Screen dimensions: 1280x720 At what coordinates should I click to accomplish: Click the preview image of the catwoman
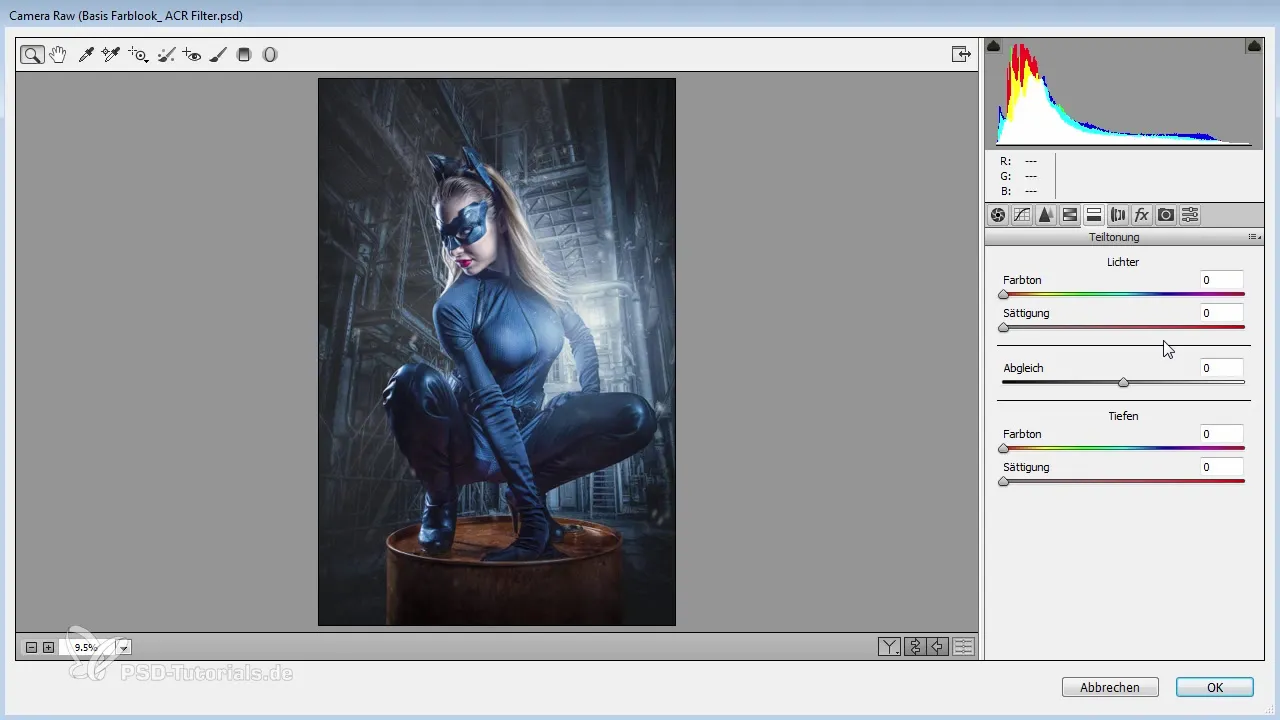(x=497, y=352)
